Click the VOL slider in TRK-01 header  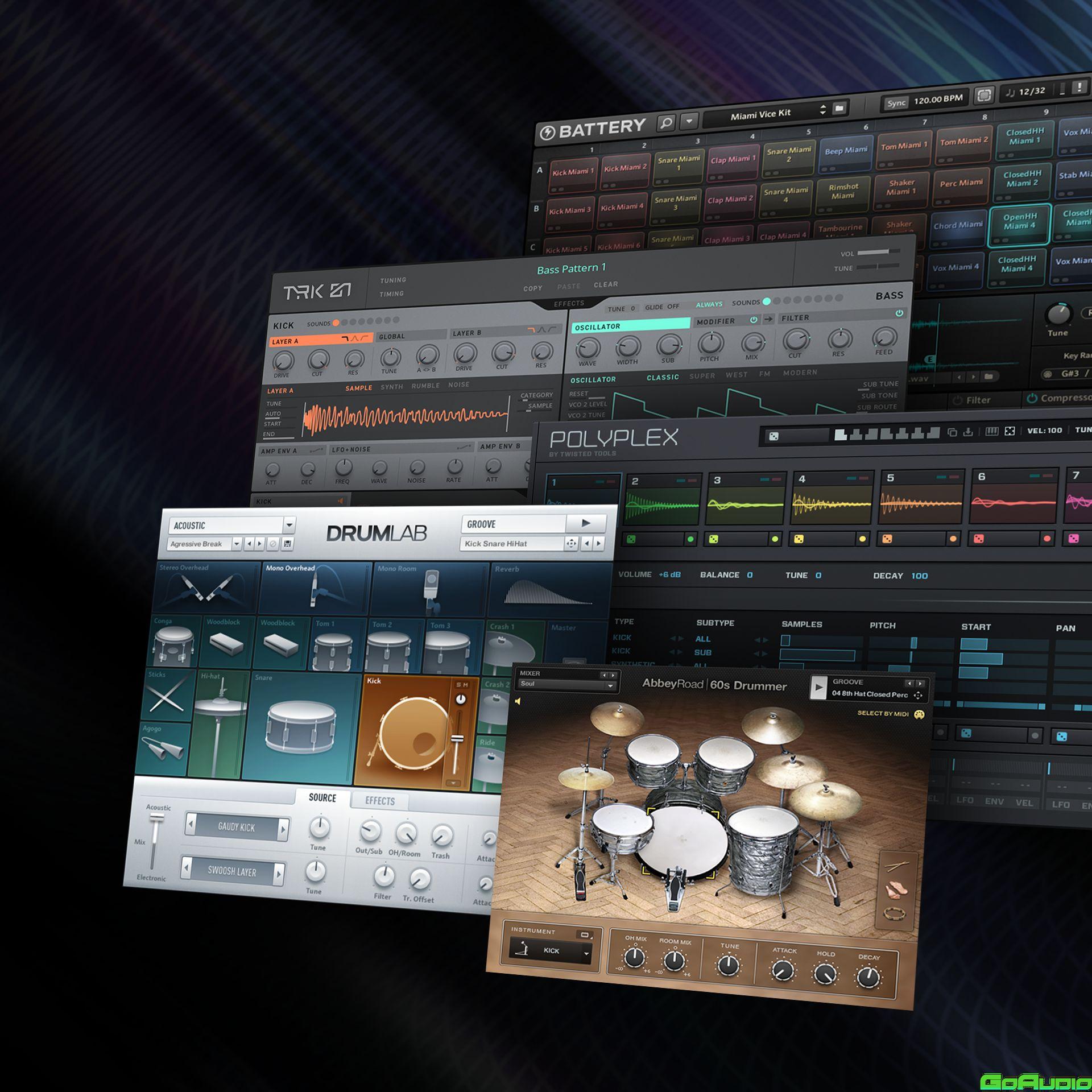[878, 251]
